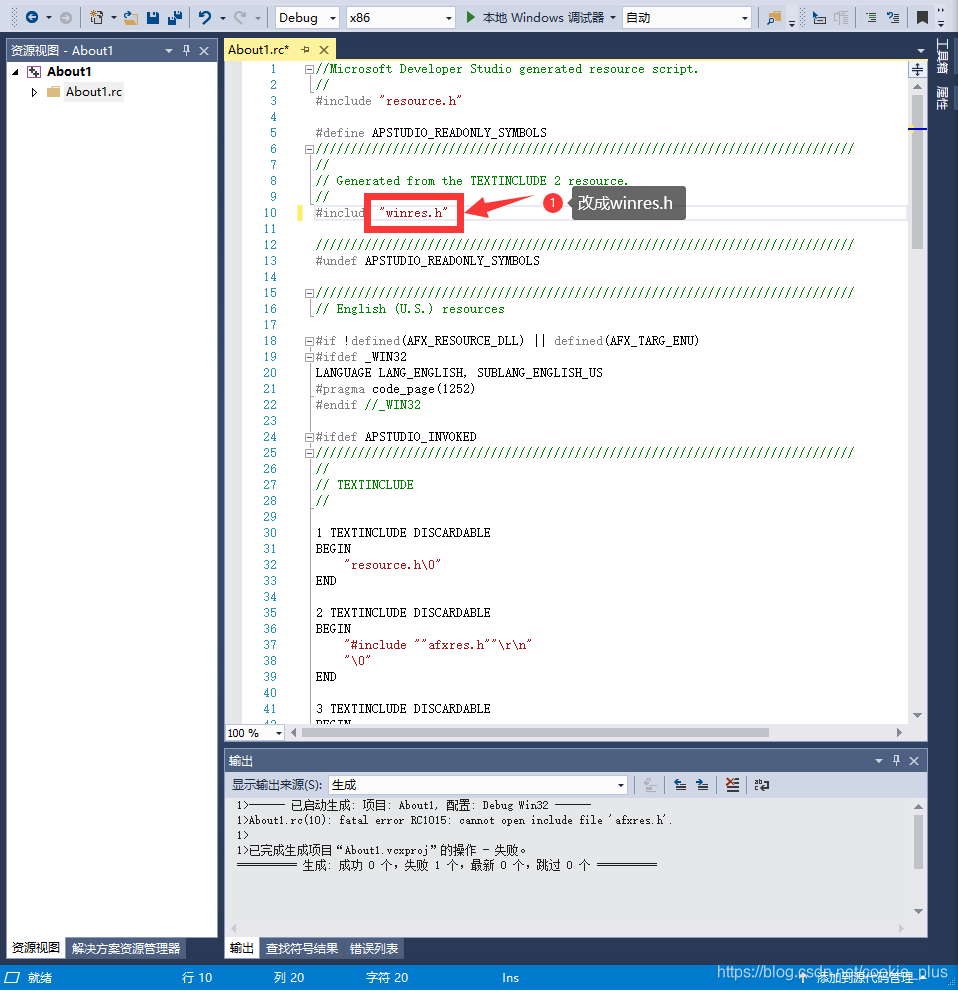Select the About1 project node
The image size is (958, 991).
(69, 71)
